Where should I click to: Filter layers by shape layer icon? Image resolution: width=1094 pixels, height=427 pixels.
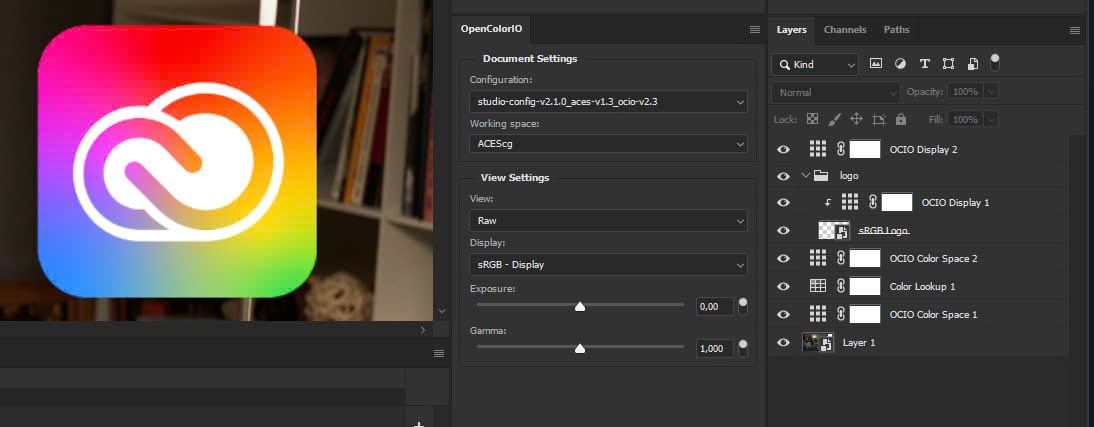click(948, 63)
